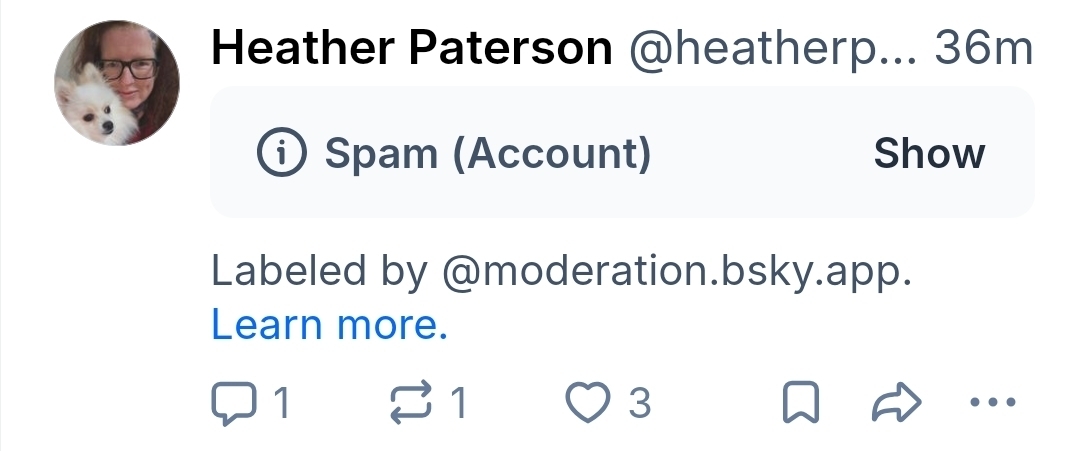Show the hidden spam-labeled content
Image resolution: width=1080 pixels, height=451 pixels.
pyautogui.click(x=929, y=153)
